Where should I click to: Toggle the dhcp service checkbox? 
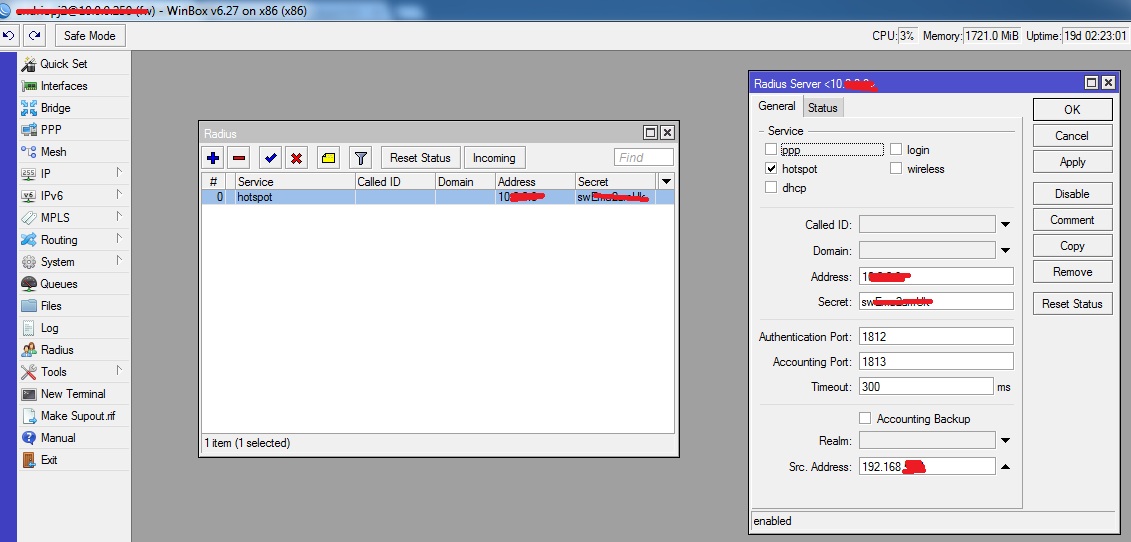point(771,187)
